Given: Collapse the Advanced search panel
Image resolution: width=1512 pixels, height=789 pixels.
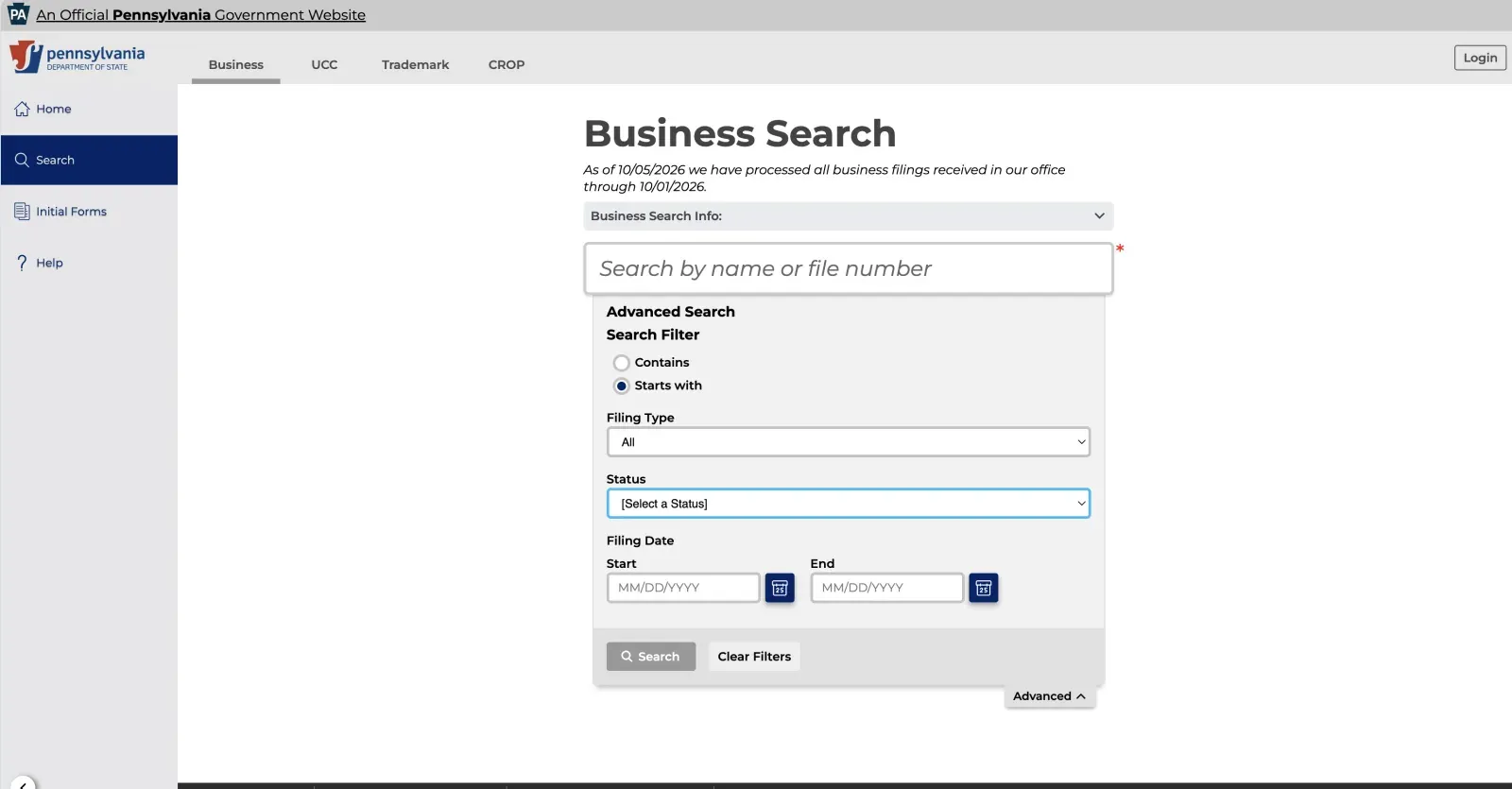Looking at the screenshot, I should click(x=1049, y=696).
